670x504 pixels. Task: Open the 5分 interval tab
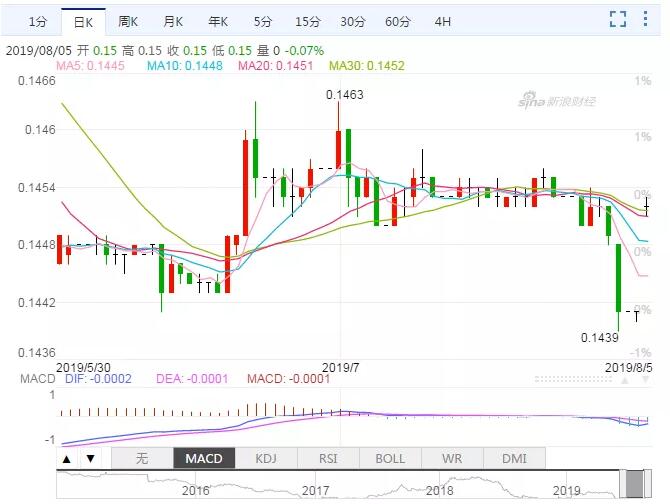point(262,21)
